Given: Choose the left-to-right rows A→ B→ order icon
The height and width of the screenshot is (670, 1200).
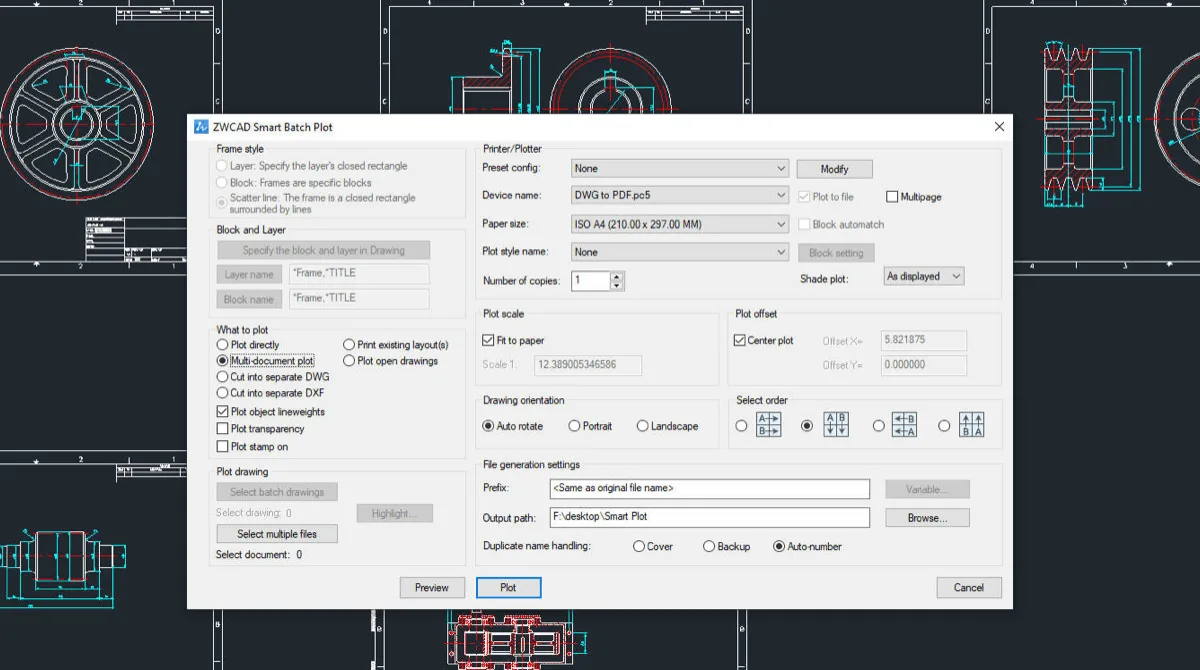Looking at the screenshot, I should pyautogui.click(x=769, y=425).
